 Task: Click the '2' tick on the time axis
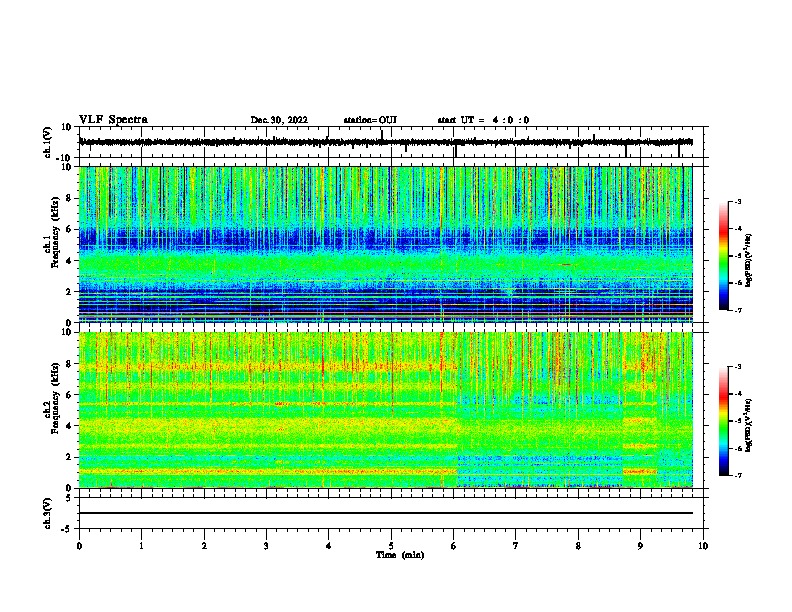(x=204, y=546)
